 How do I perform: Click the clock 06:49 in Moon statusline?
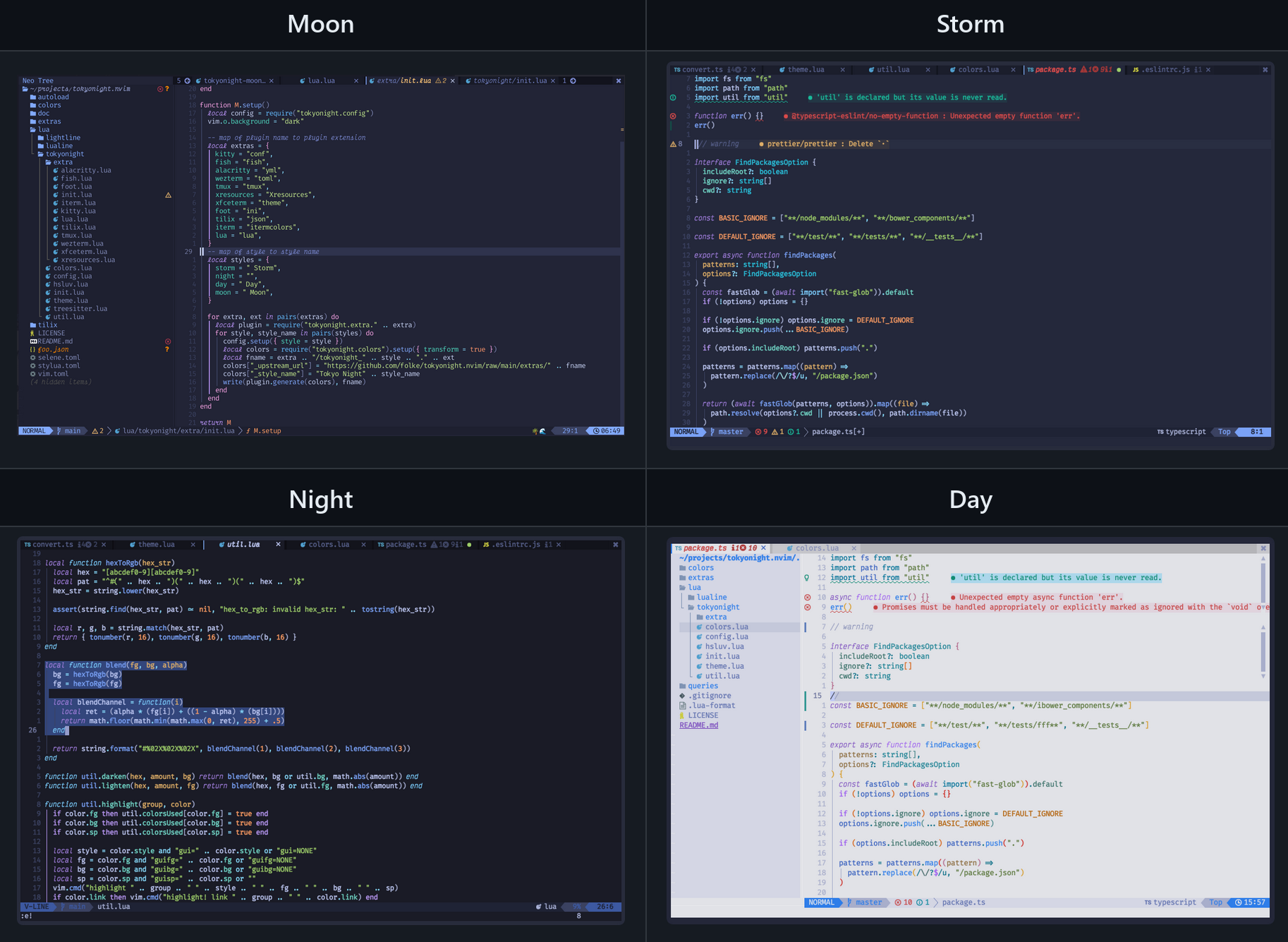click(x=607, y=430)
